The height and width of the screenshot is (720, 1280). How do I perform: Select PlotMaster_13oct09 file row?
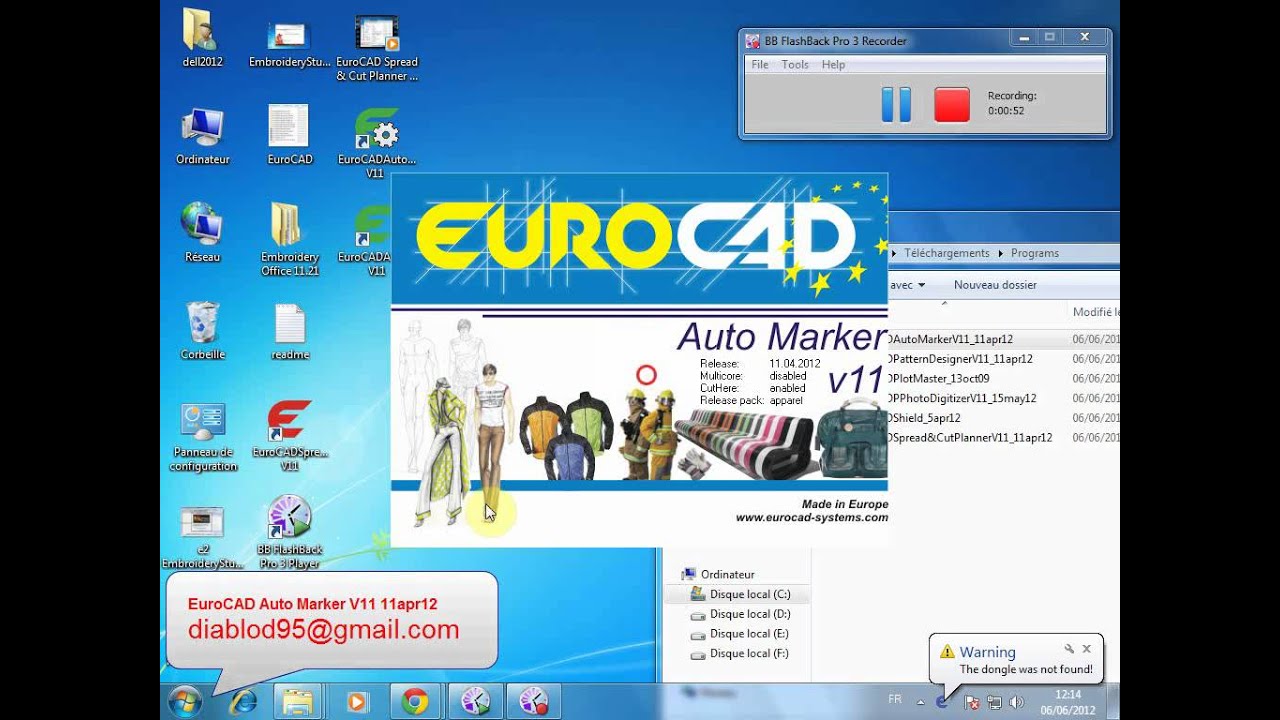coord(1003,379)
